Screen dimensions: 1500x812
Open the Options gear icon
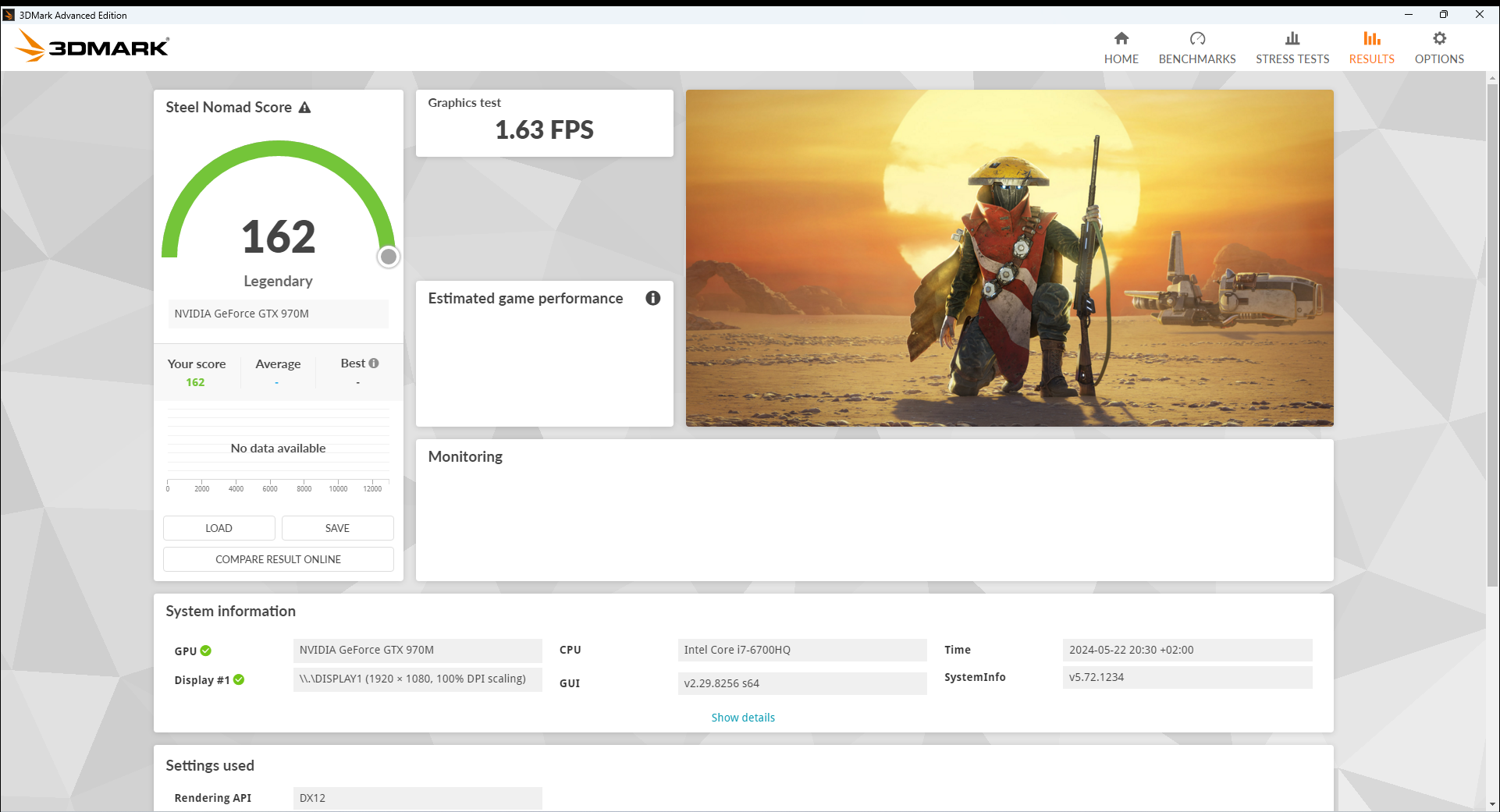[x=1439, y=38]
